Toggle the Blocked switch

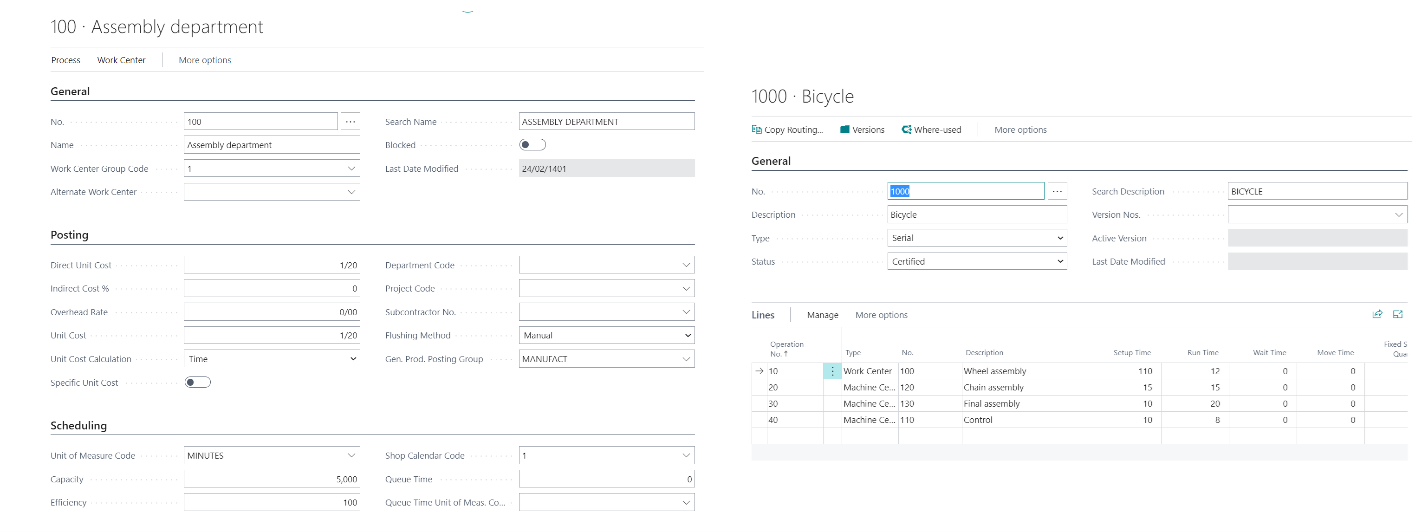(x=533, y=145)
